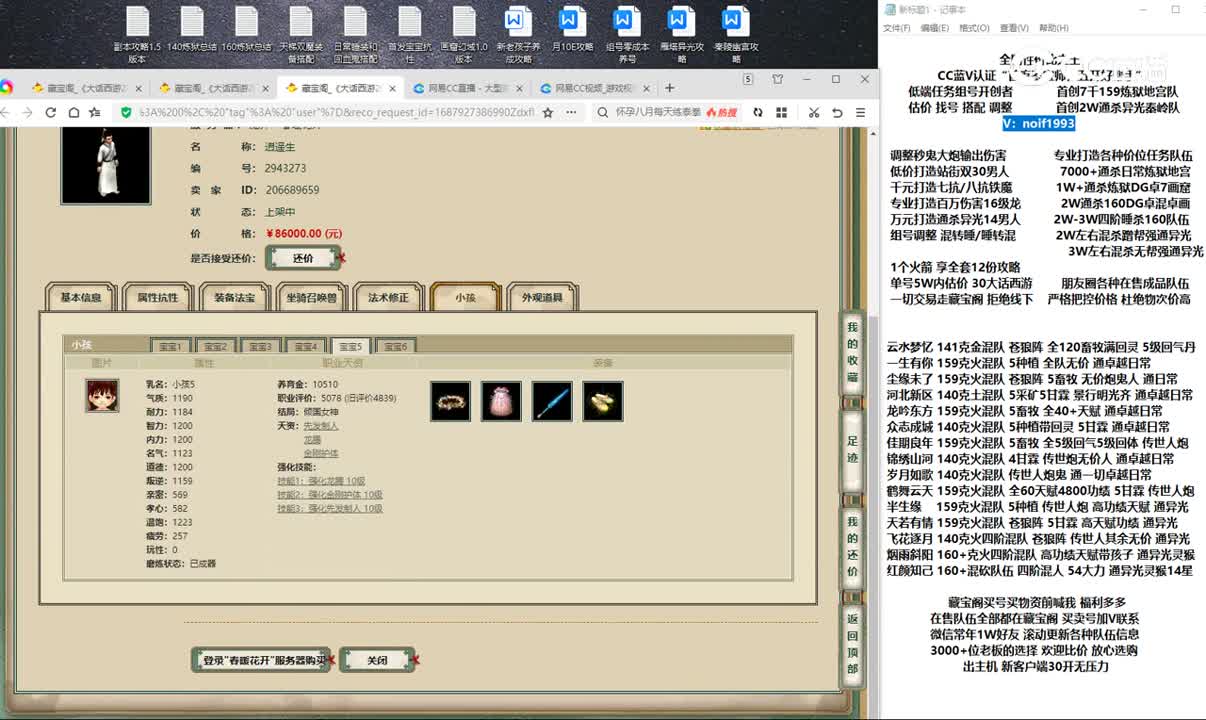Open the 先发制人 talent link
Viewport: 1206px width, 720px height.
coord(322,425)
